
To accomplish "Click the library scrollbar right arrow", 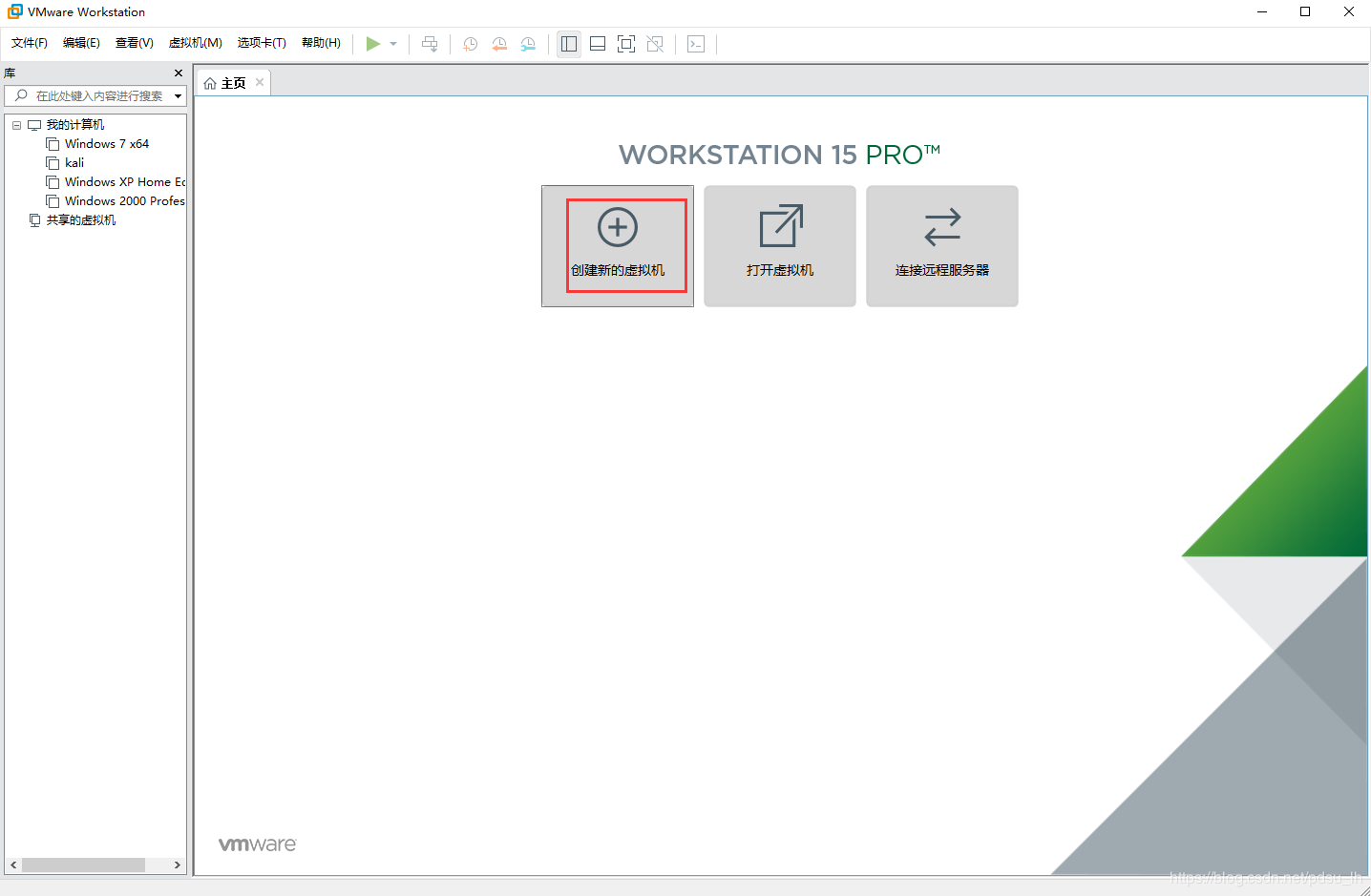I will [x=178, y=865].
